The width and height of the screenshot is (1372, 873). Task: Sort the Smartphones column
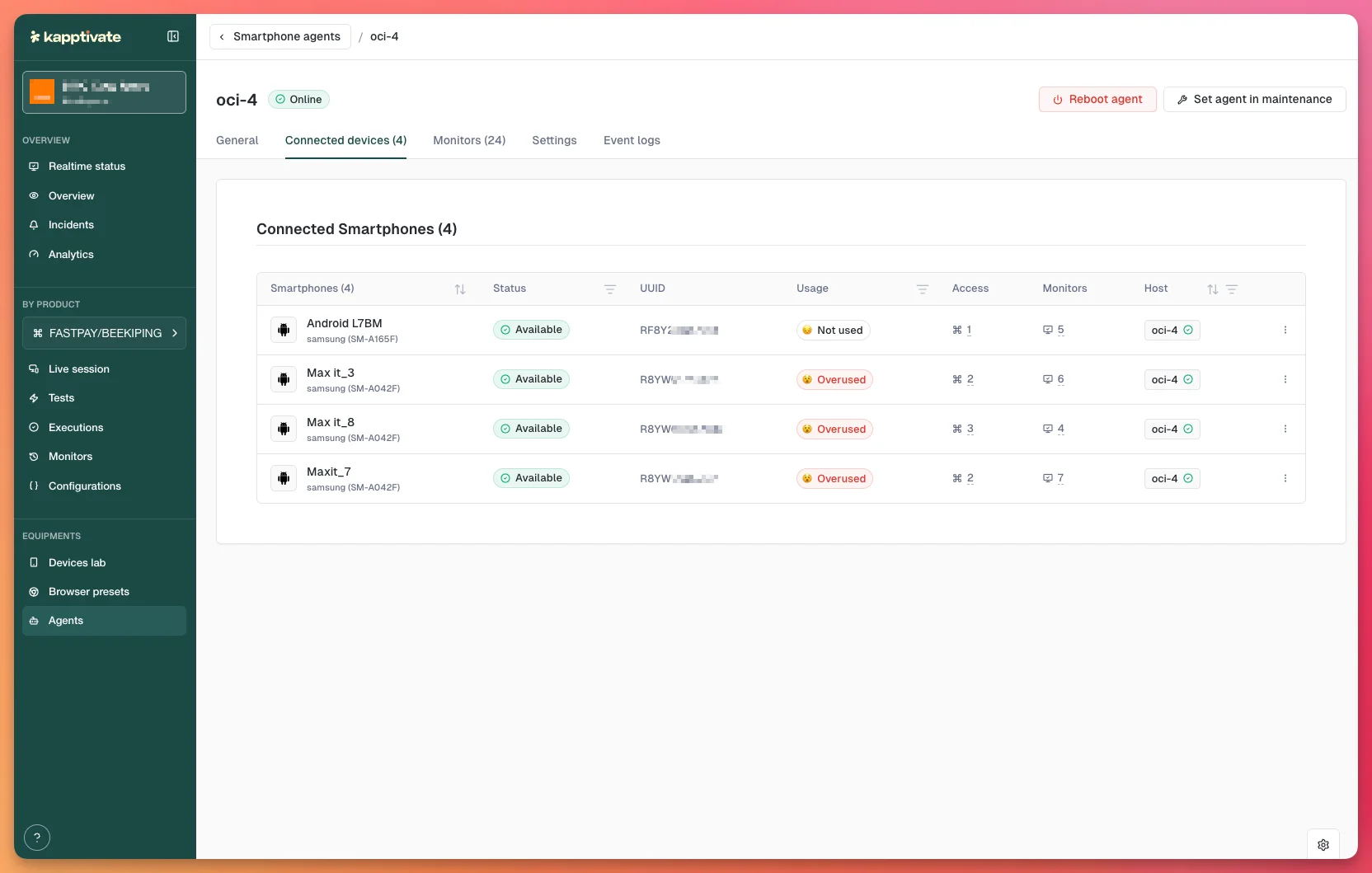click(460, 289)
